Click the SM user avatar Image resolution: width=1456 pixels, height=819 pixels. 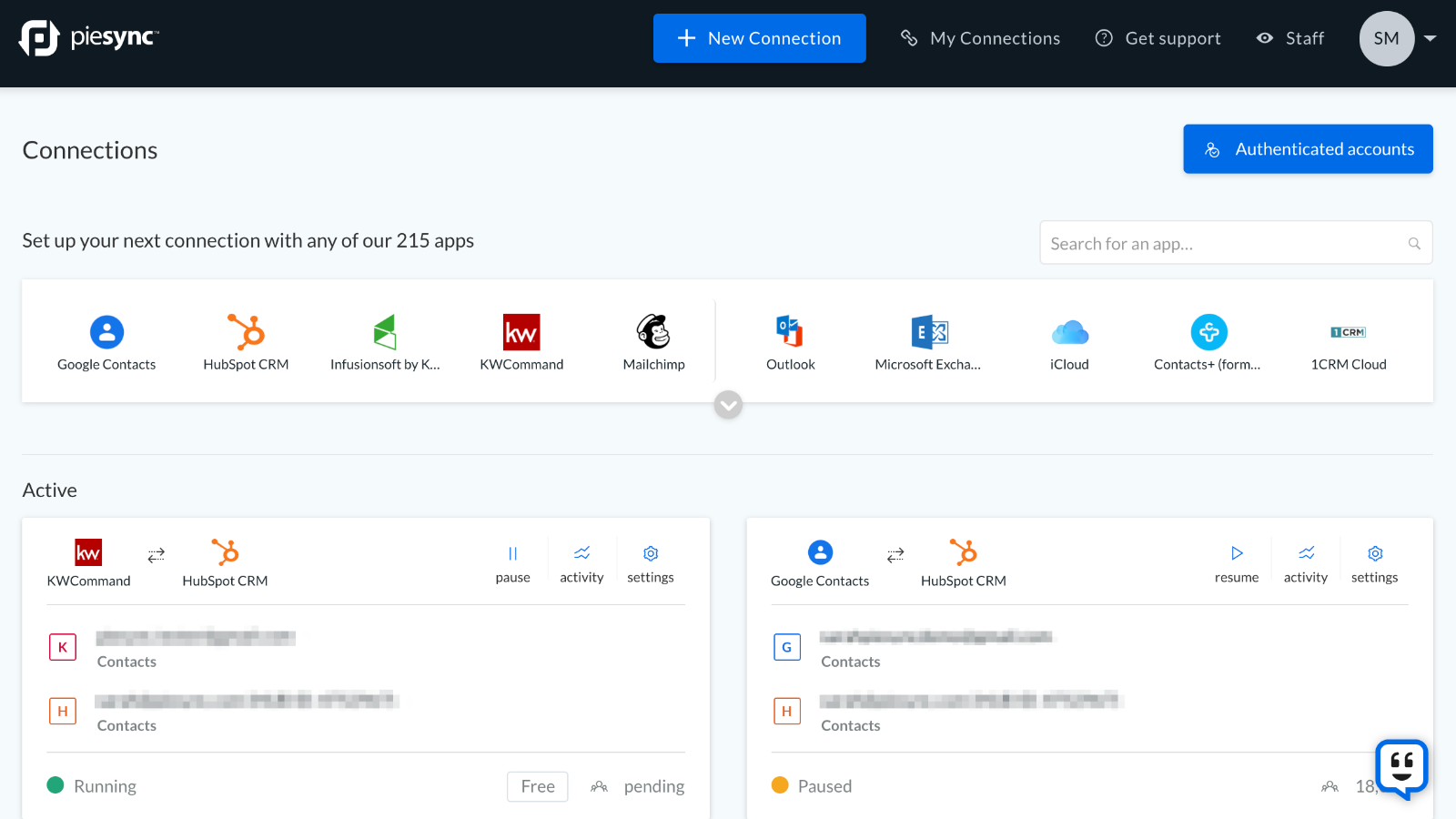[1386, 38]
